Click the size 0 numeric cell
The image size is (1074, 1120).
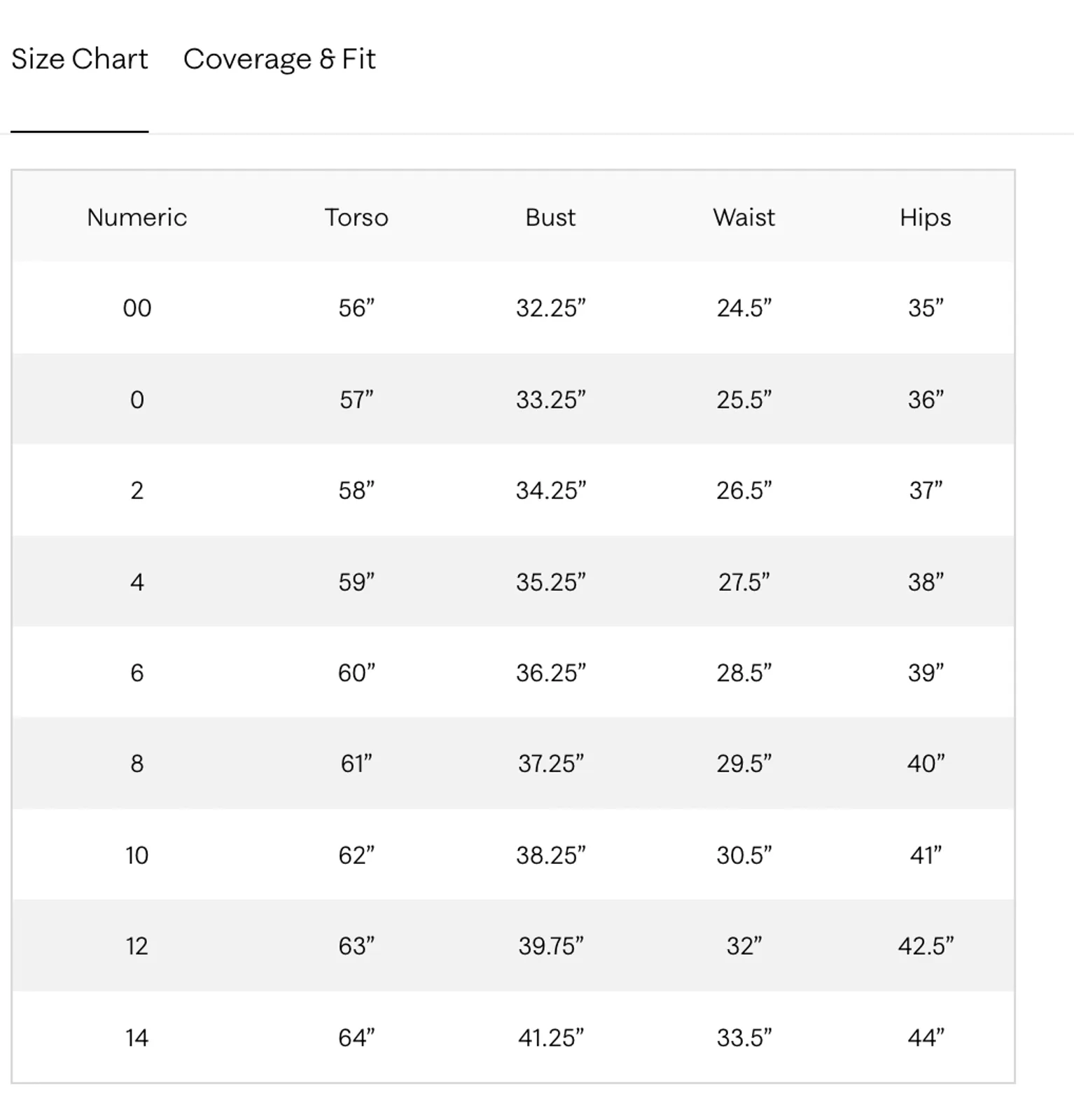pos(137,400)
